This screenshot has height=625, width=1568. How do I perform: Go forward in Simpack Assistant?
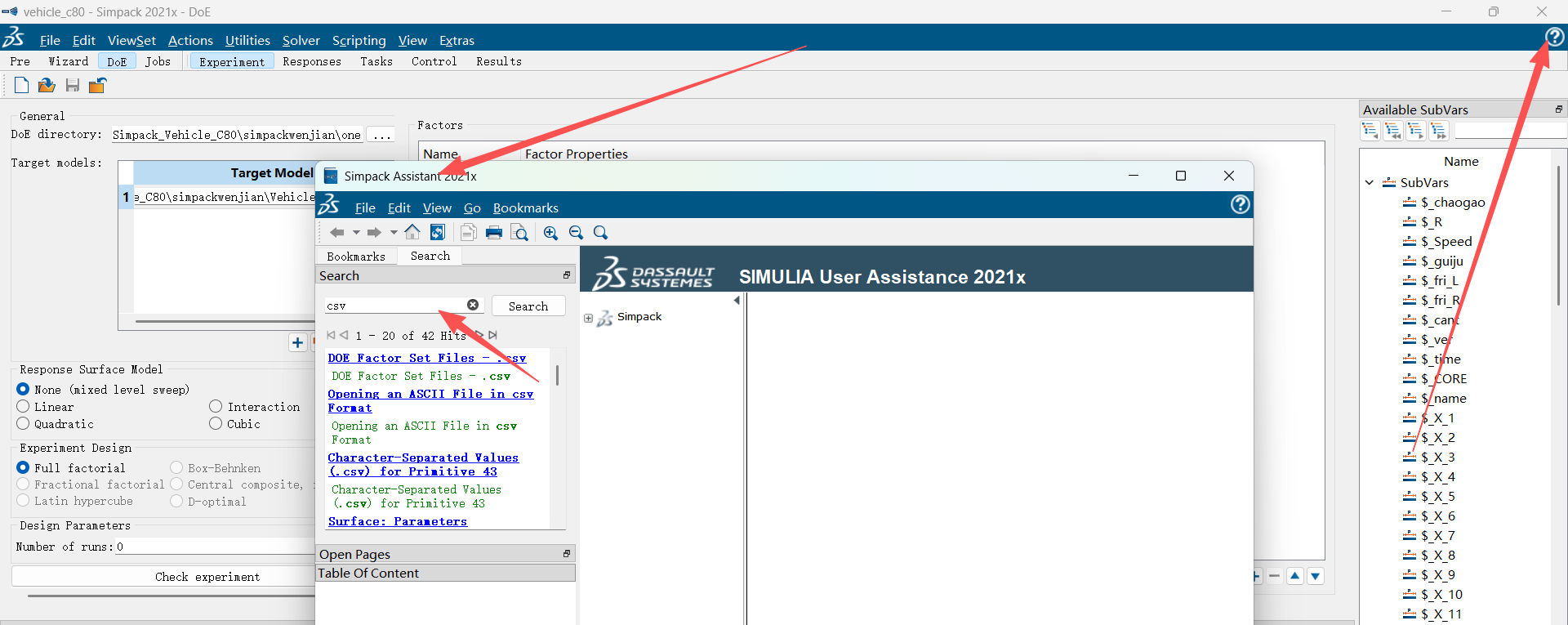374,233
